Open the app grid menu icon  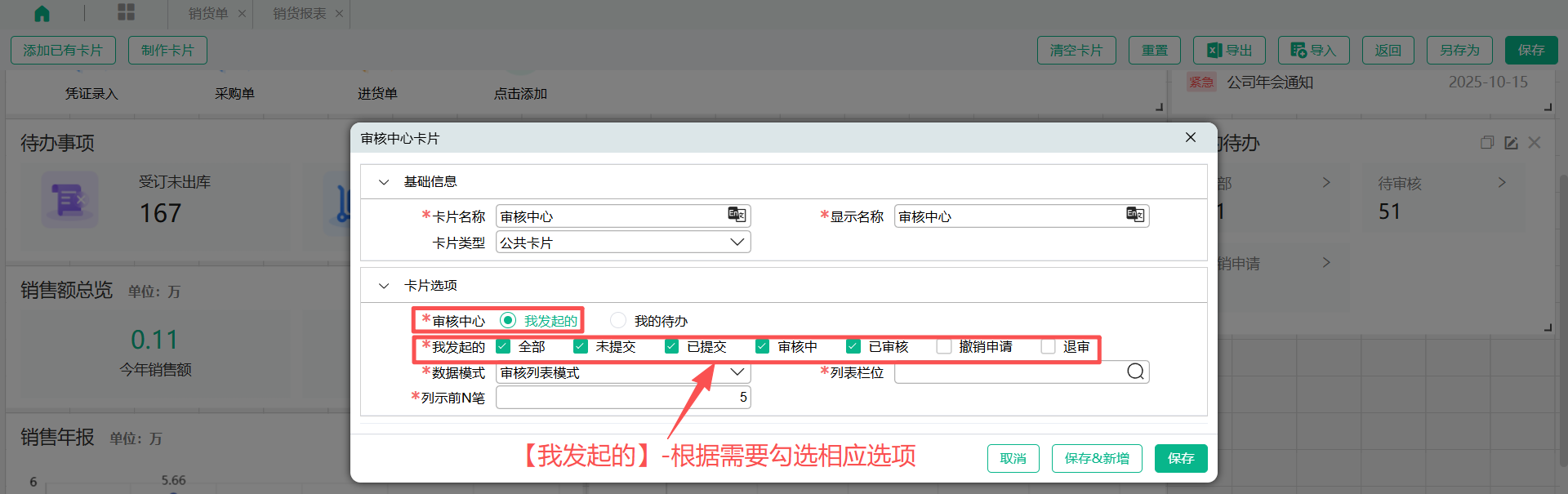click(126, 12)
